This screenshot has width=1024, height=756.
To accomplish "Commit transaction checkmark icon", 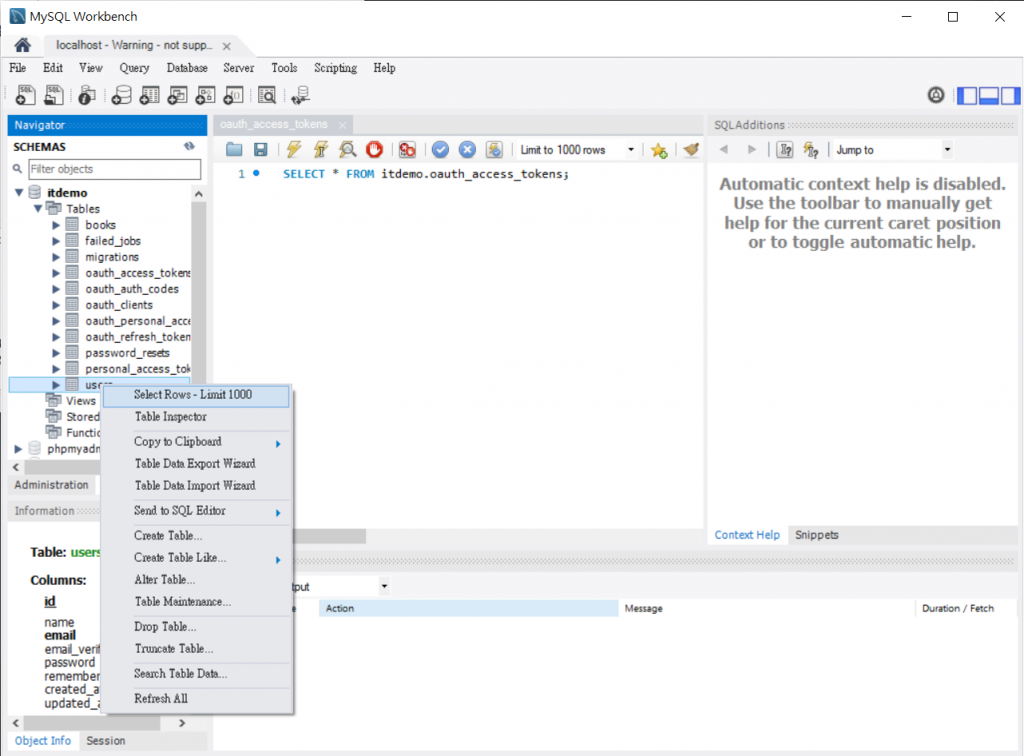I will tap(441, 150).
